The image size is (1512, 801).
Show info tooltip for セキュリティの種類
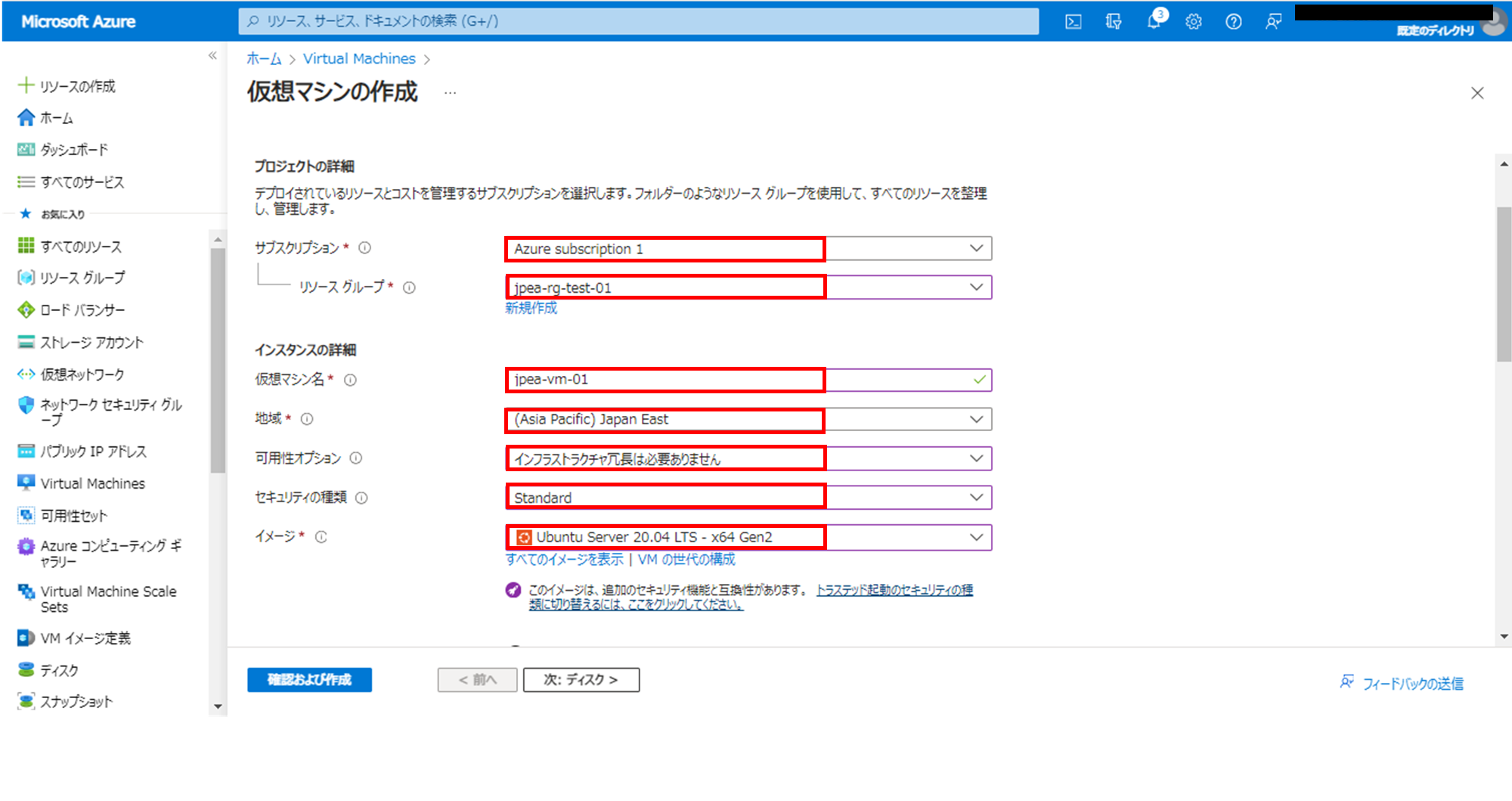(x=361, y=498)
